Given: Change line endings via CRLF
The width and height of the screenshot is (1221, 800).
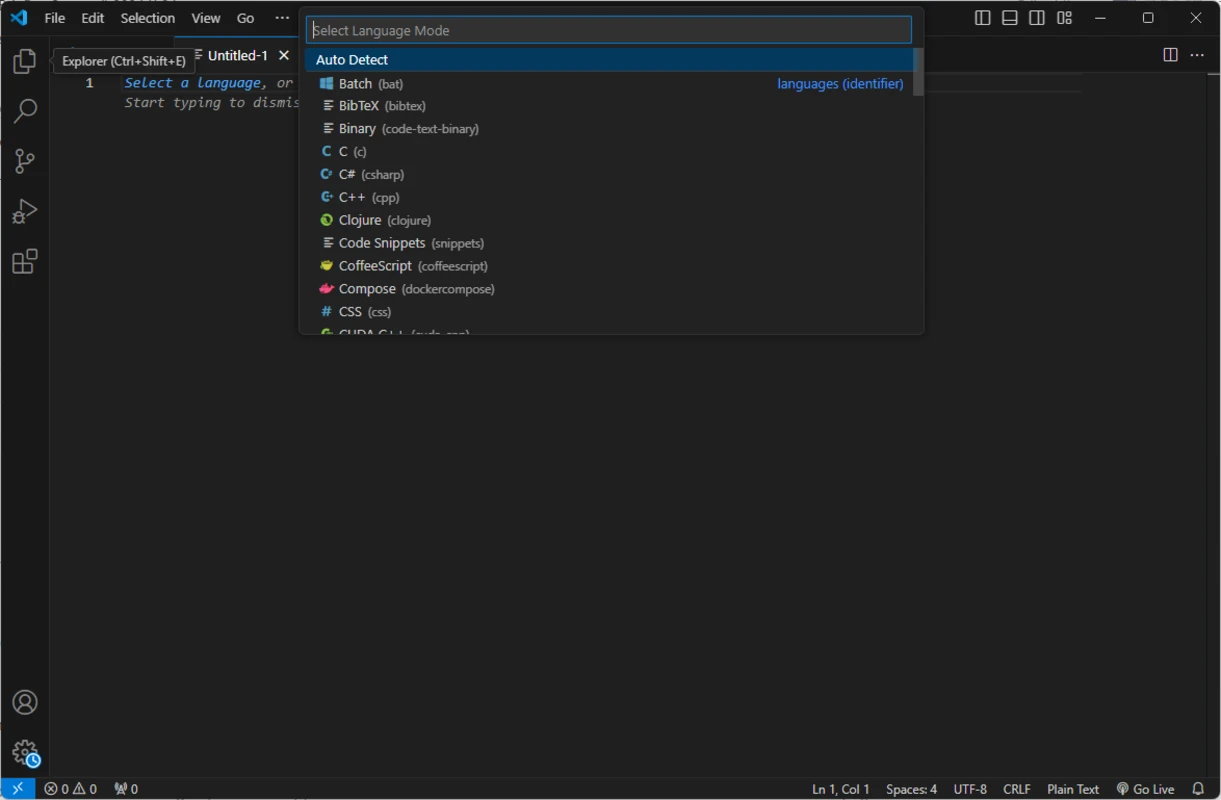Looking at the screenshot, I should click(1017, 789).
